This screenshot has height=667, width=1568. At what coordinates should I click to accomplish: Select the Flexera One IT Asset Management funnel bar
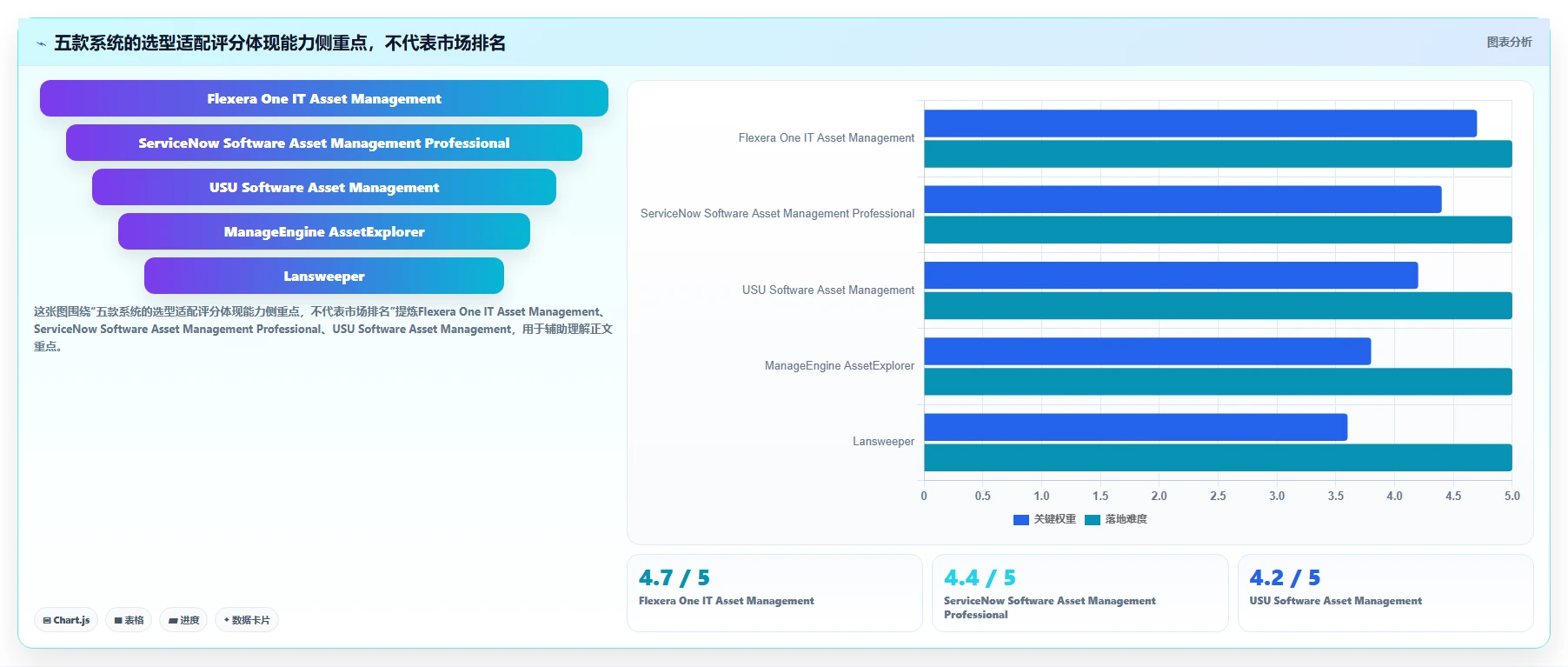click(324, 98)
